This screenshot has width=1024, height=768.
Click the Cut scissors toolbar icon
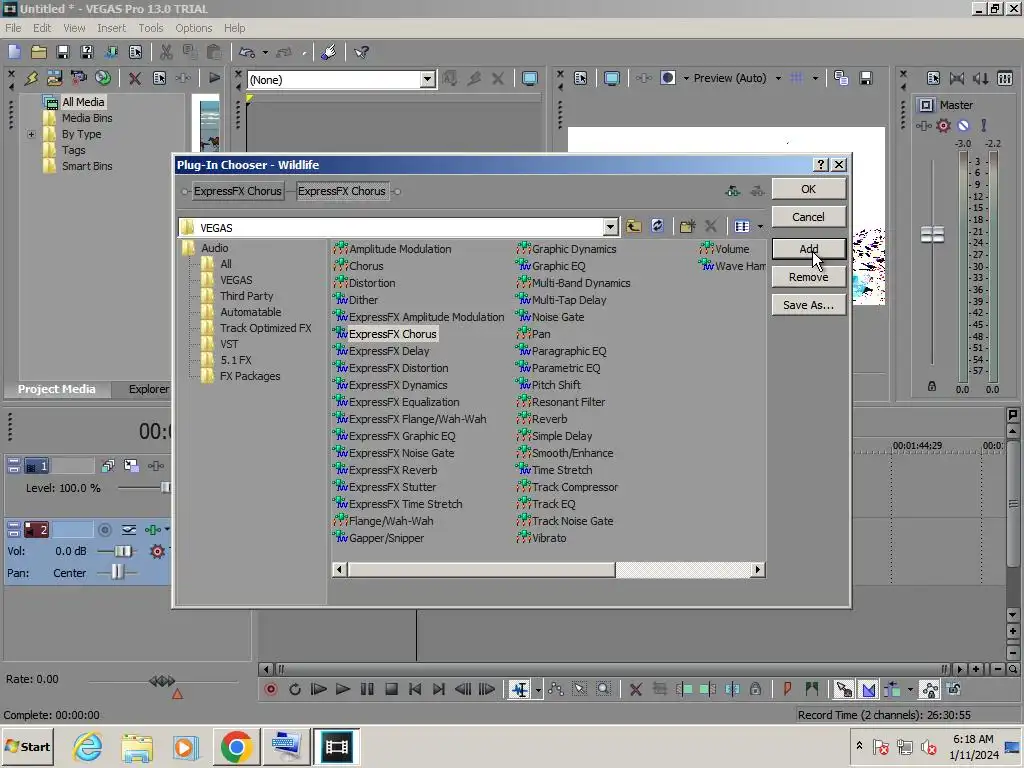tap(166, 52)
